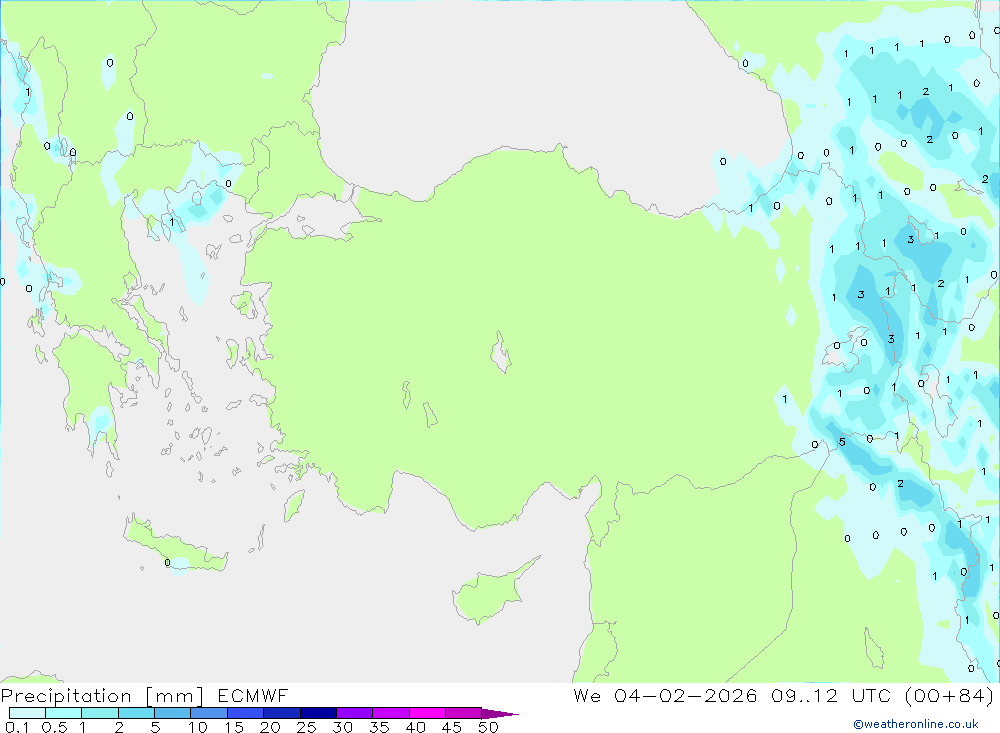Pick the 10–15 mm legend color swatch
The image size is (1000, 733).
pos(209,713)
